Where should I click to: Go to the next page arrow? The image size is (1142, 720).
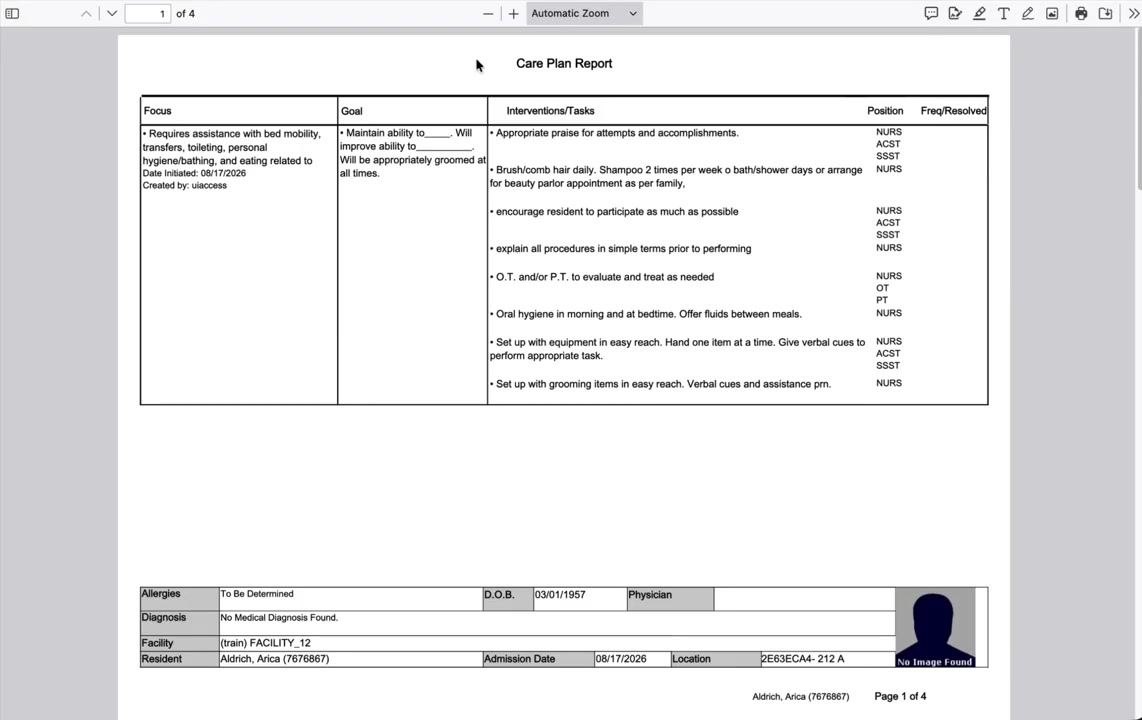[111, 13]
